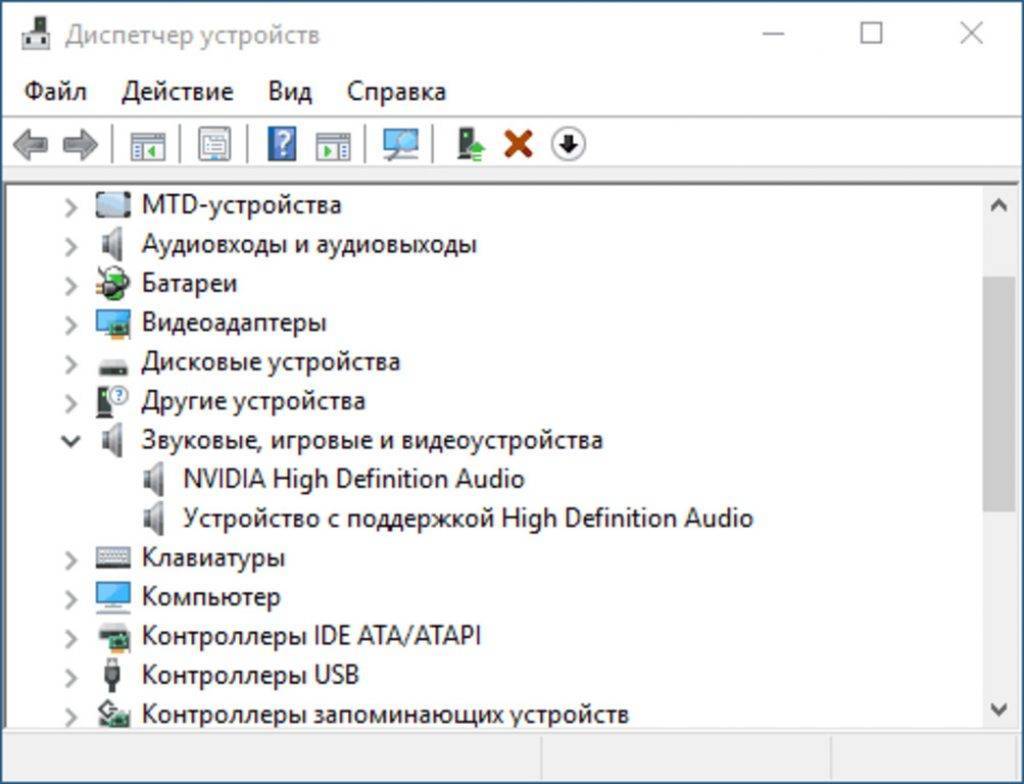
Task: Open the Вид menu
Action: pos(289,92)
